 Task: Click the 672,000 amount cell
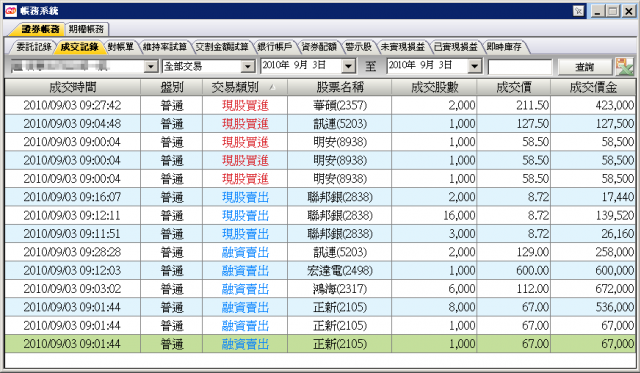point(593,289)
